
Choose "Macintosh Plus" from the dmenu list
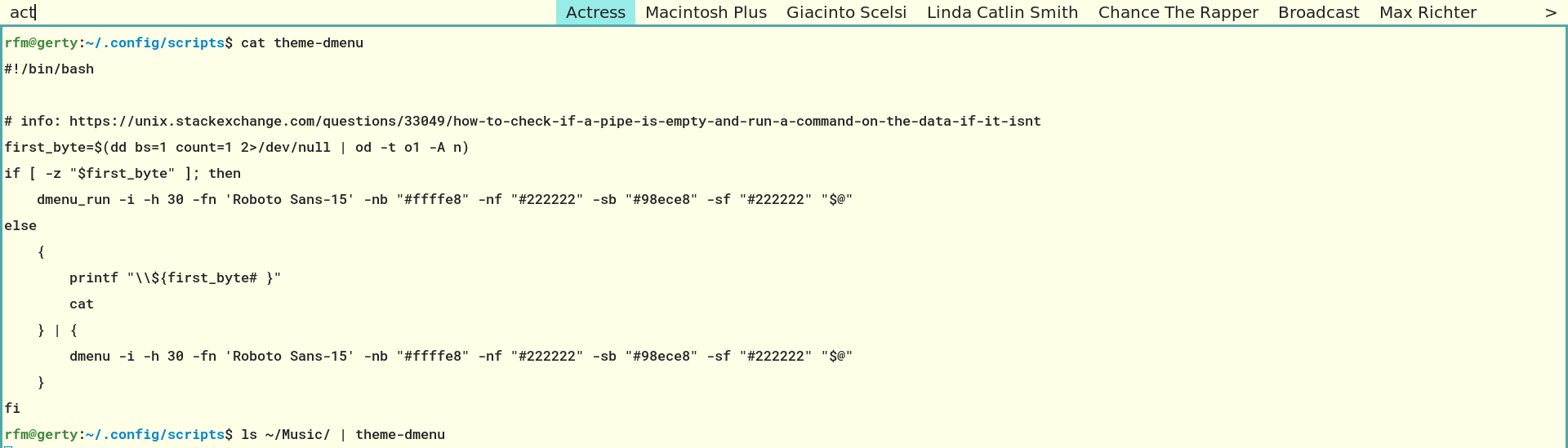[x=706, y=12]
